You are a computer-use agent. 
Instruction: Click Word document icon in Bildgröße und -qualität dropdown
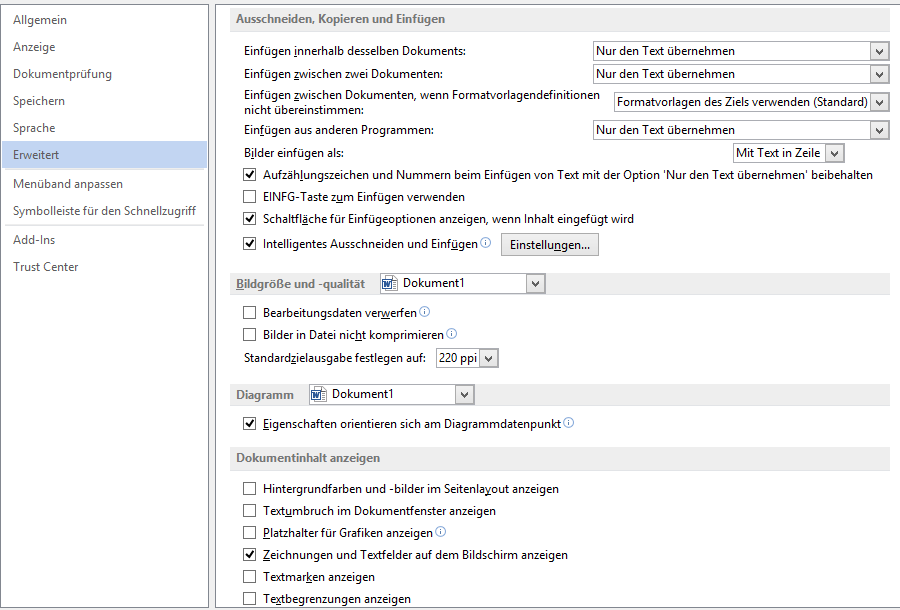click(390, 284)
